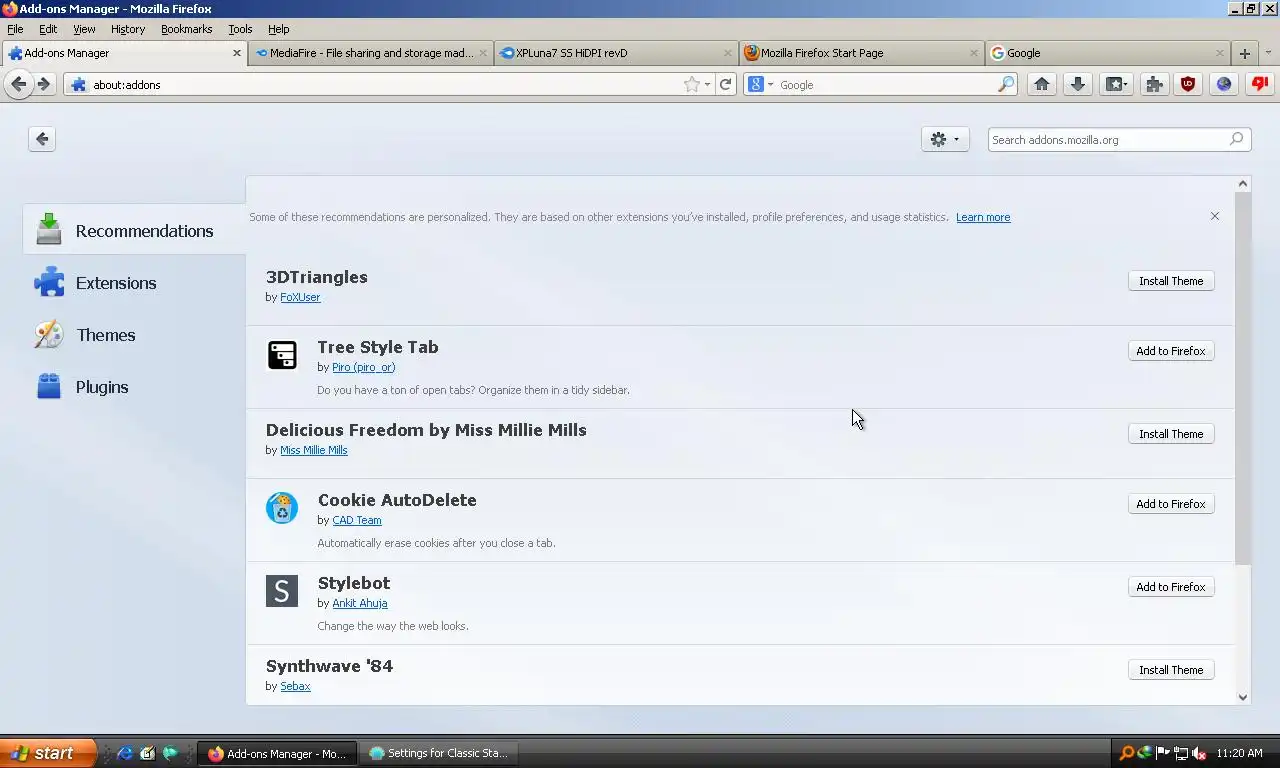Click the Cookie AutoDelete add-on icon
The height and width of the screenshot is (768, 1280).
282,508
